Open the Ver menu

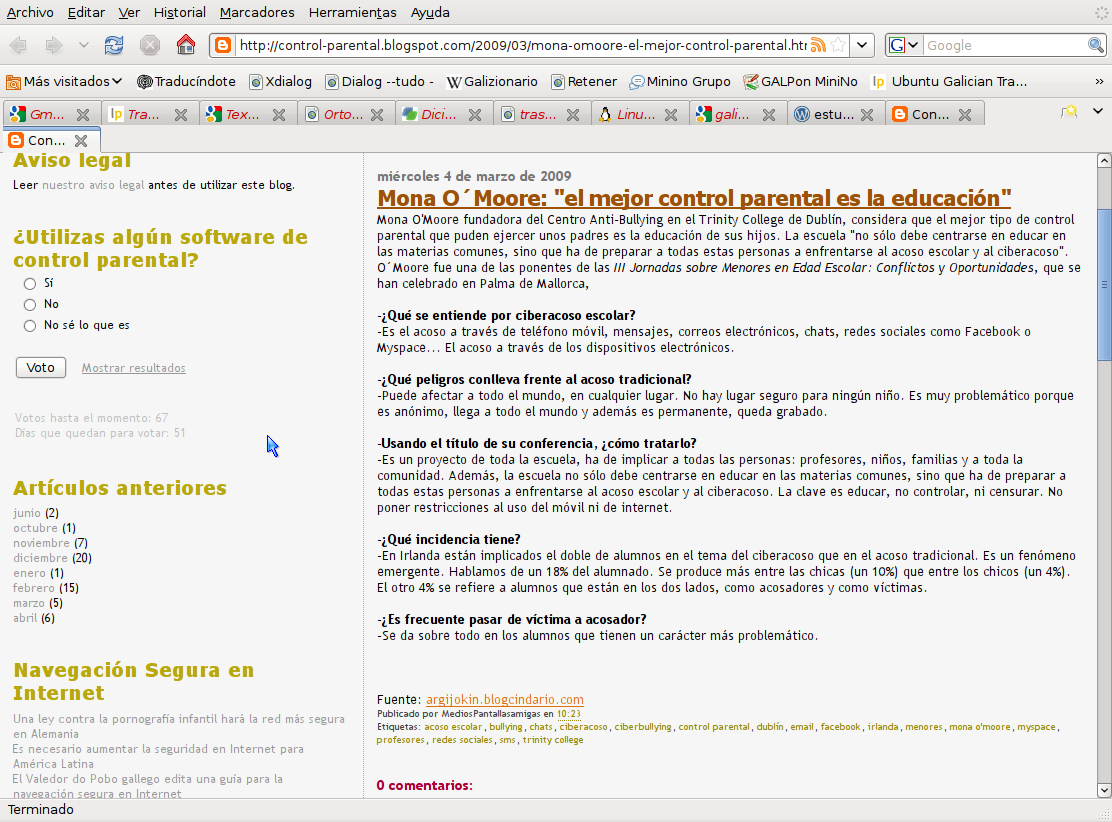(x=129, y=12)
